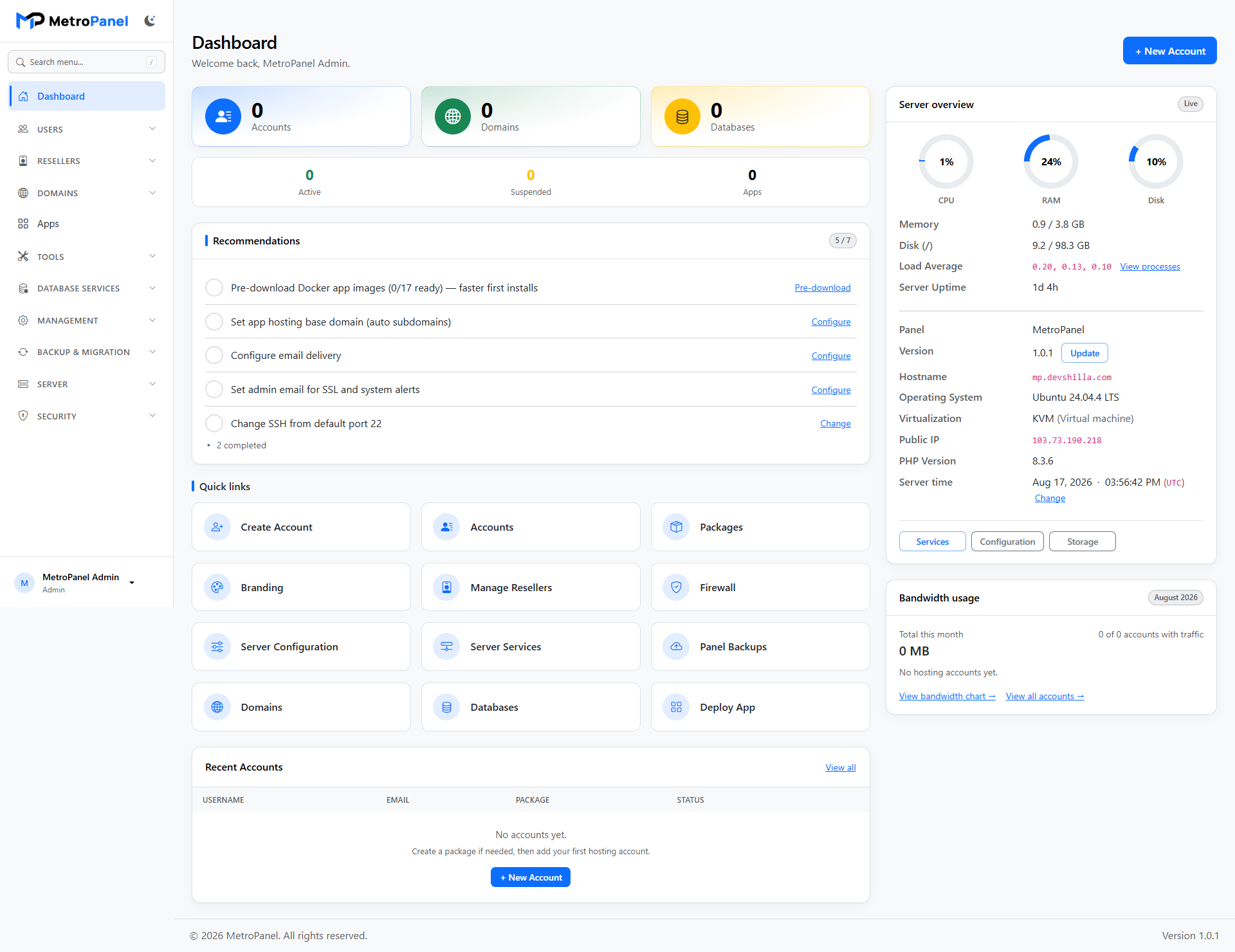
Task: Select the Services tab in Server overview
Action: [932, 542]
